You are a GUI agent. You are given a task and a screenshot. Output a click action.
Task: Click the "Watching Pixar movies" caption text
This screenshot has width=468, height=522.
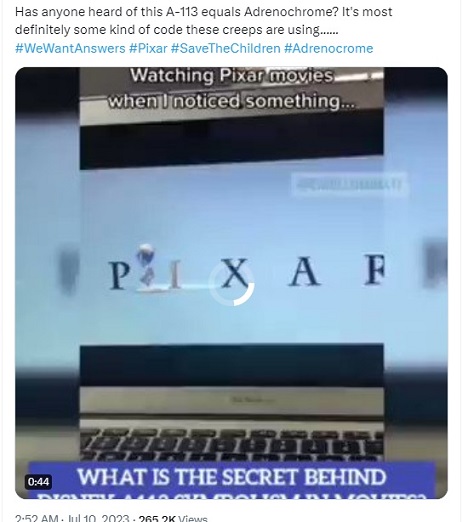232,76
